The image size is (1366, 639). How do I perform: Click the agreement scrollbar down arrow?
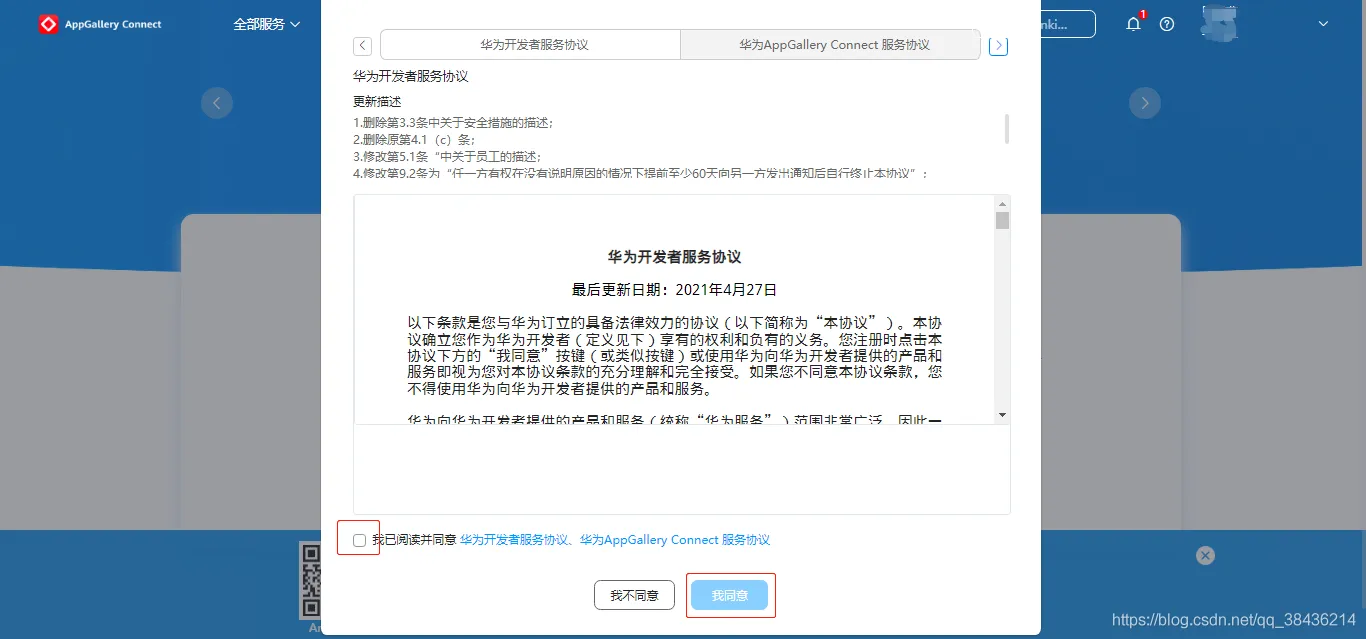[x=1002, y=415]
